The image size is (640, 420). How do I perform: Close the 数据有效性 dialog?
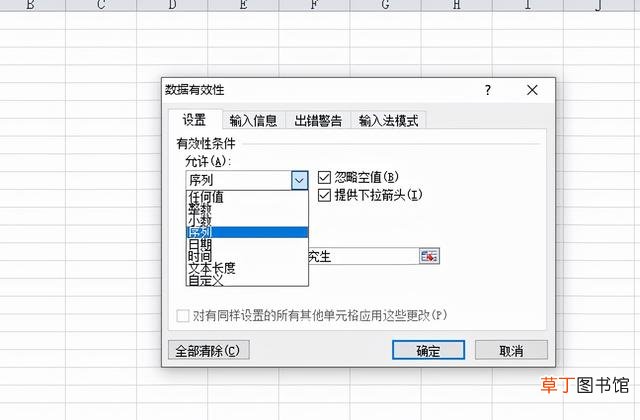click(x=532, y=90)
